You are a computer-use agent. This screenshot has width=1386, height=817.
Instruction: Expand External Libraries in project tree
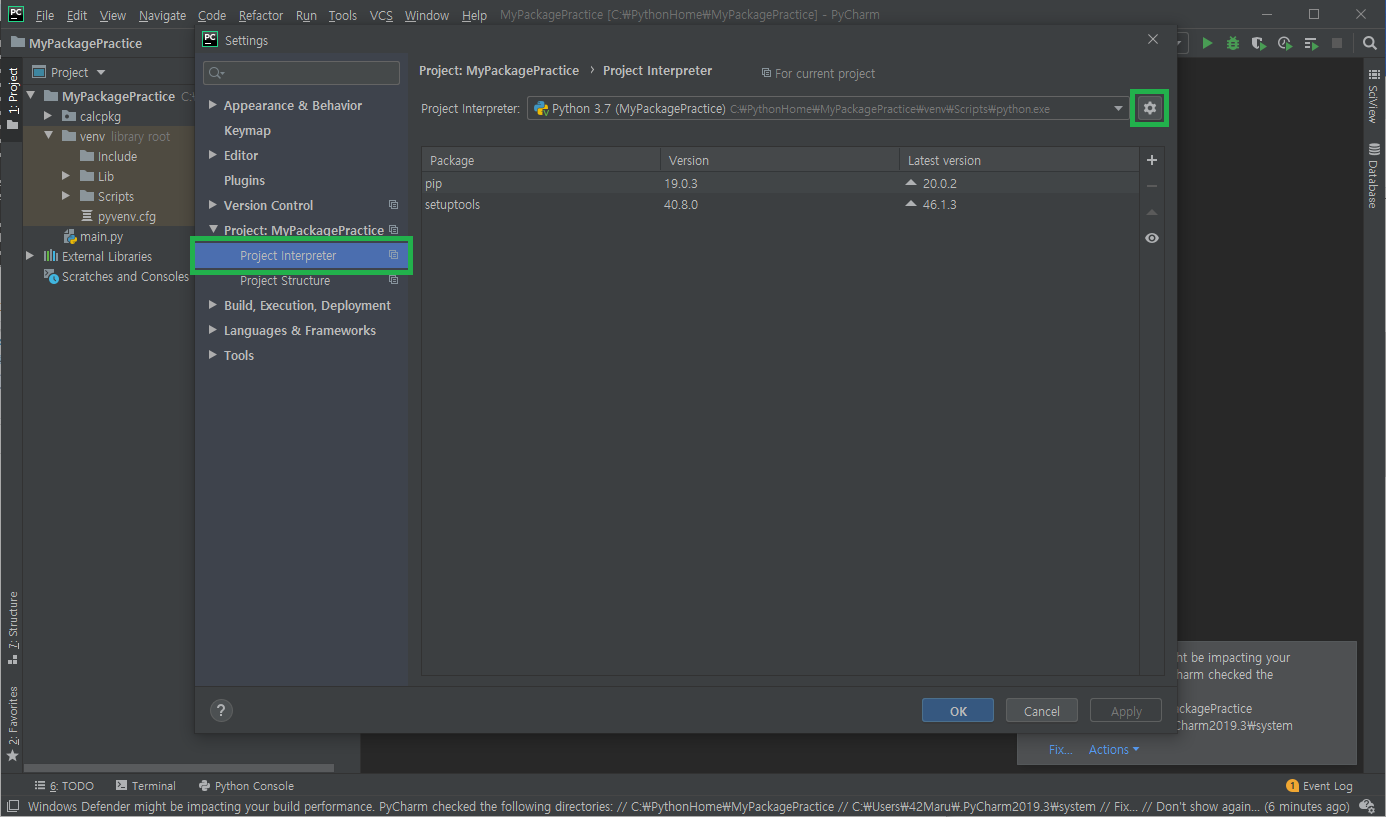point(30,257)
